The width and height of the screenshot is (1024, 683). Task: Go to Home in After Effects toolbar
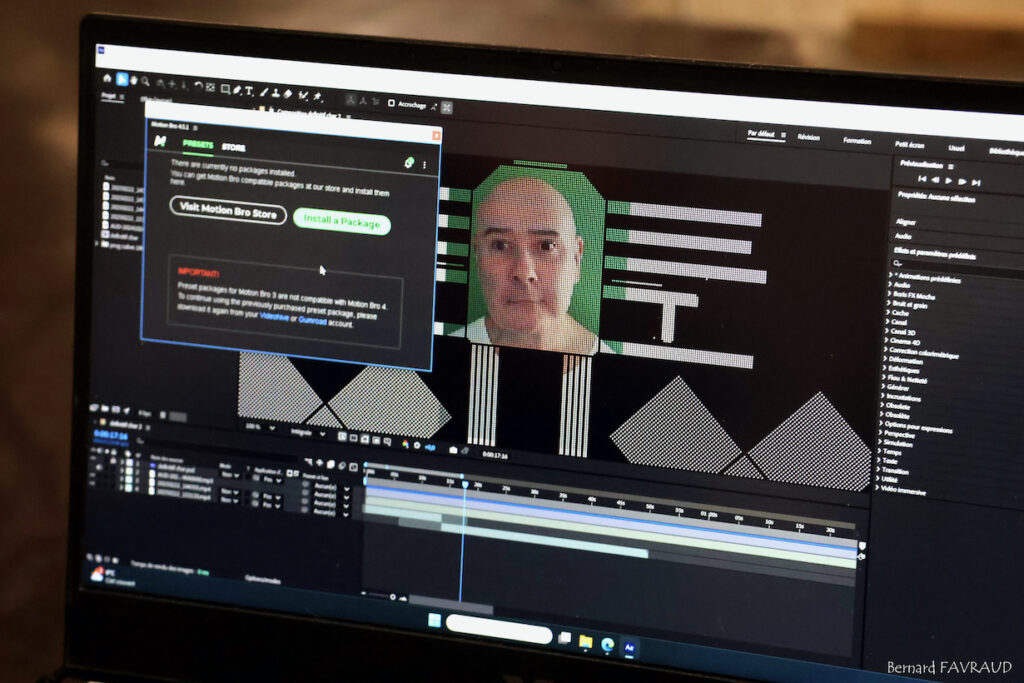[x=107, y=78]
